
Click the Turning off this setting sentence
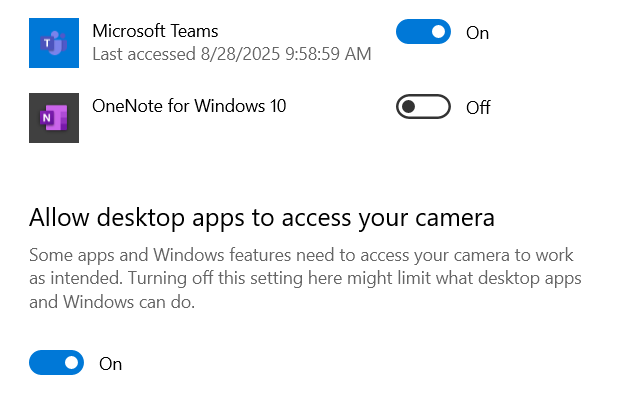[x=355, y=279]
